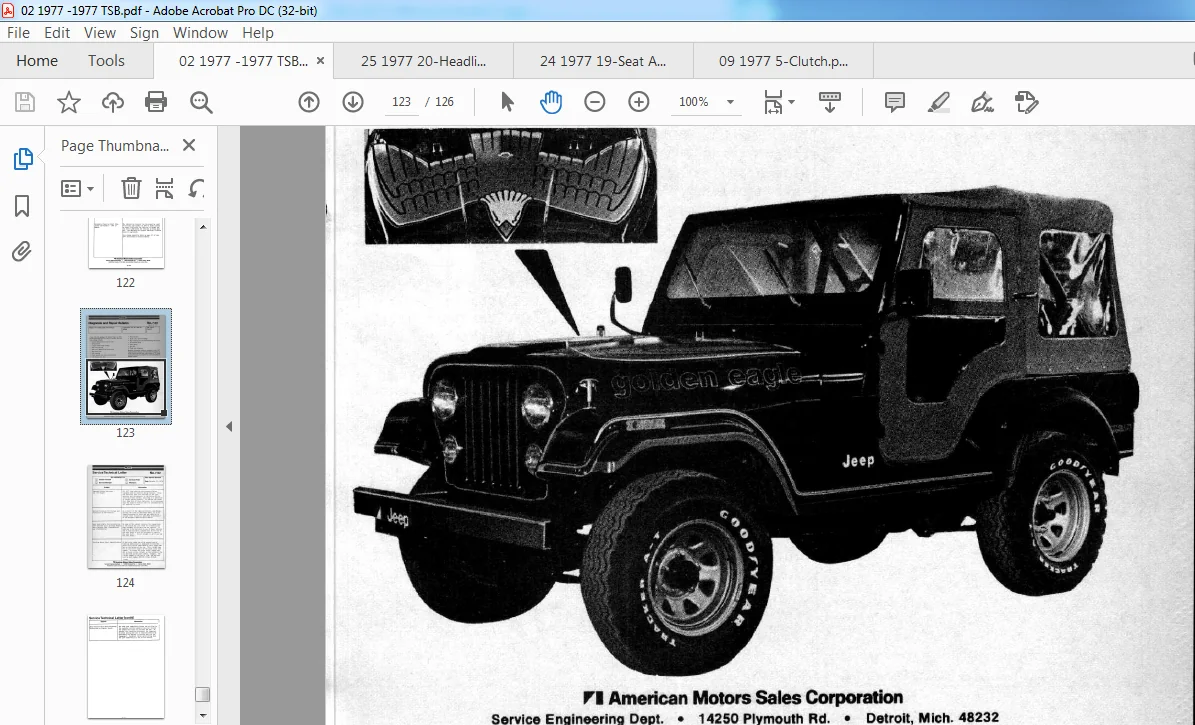Viewport: 1195px width, 725px height.
Task: Open the thumbnails Options dropdown menu
Action: [77, 188]
